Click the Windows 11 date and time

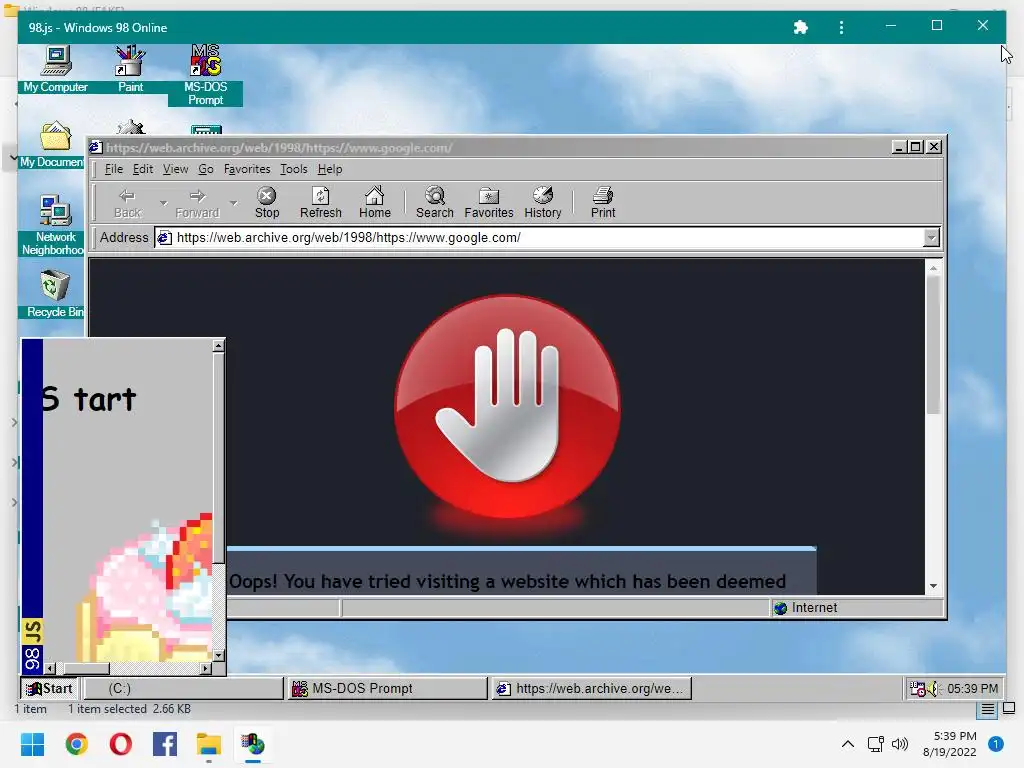[x=950, y=744]
